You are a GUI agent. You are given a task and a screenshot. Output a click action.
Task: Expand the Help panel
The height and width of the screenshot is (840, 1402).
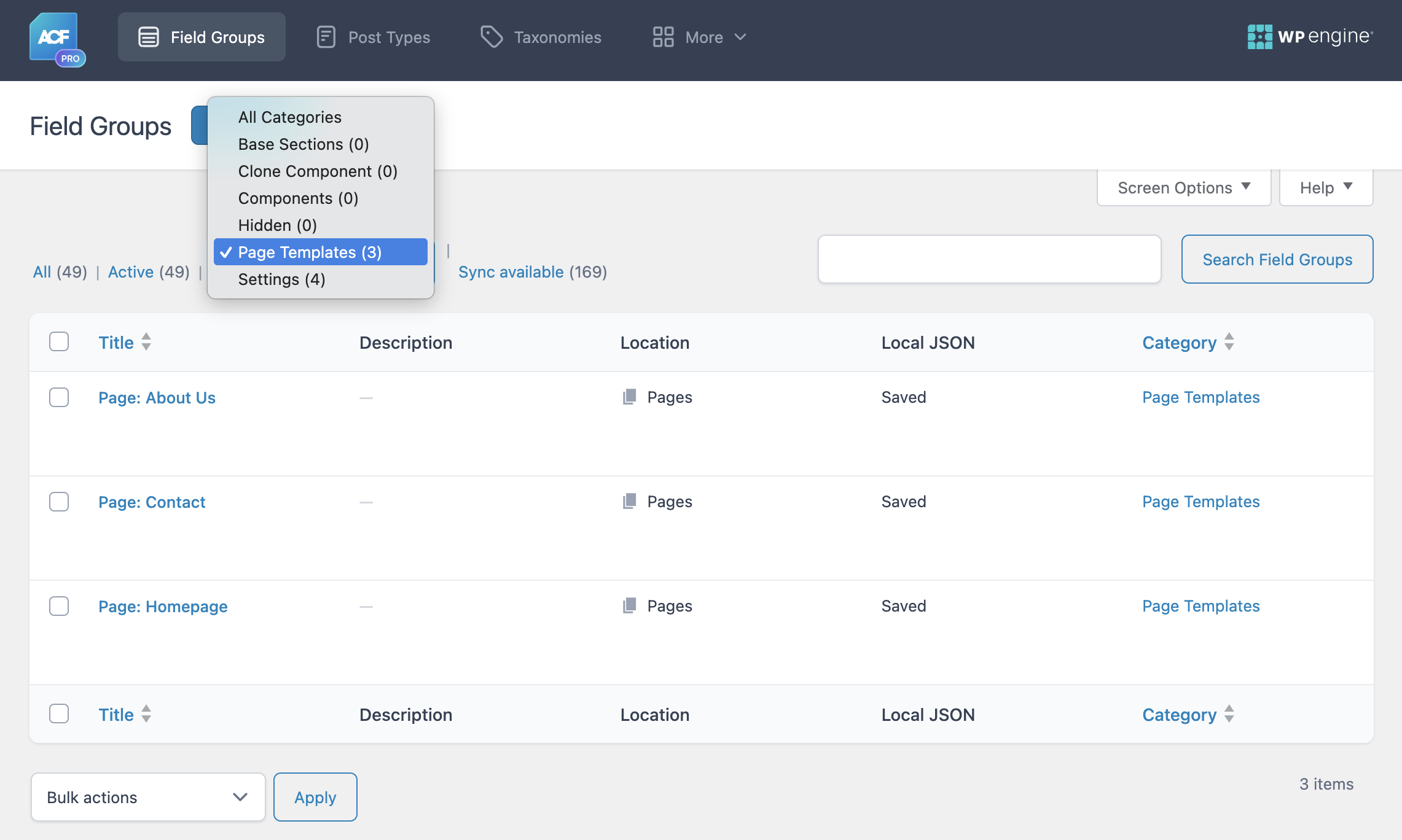pos(1325,187)
